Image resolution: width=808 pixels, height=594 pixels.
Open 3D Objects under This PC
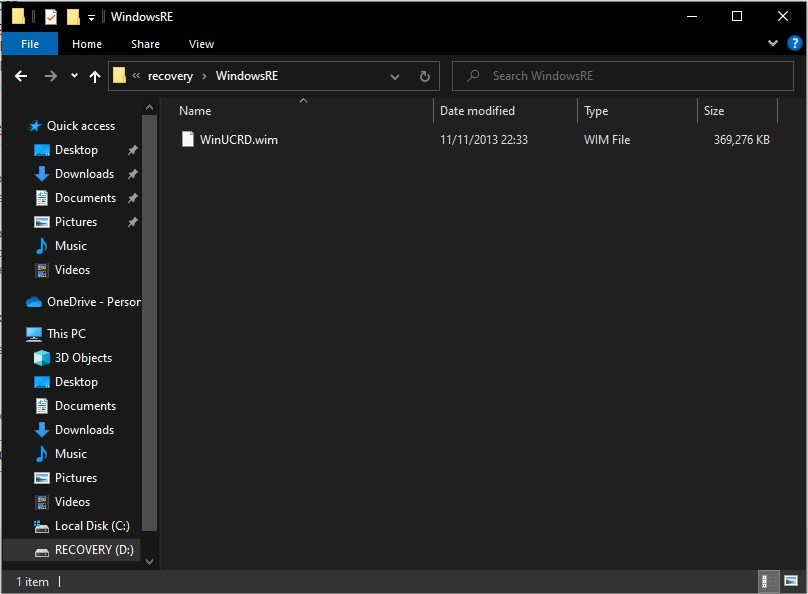click(x=83, y=358)
